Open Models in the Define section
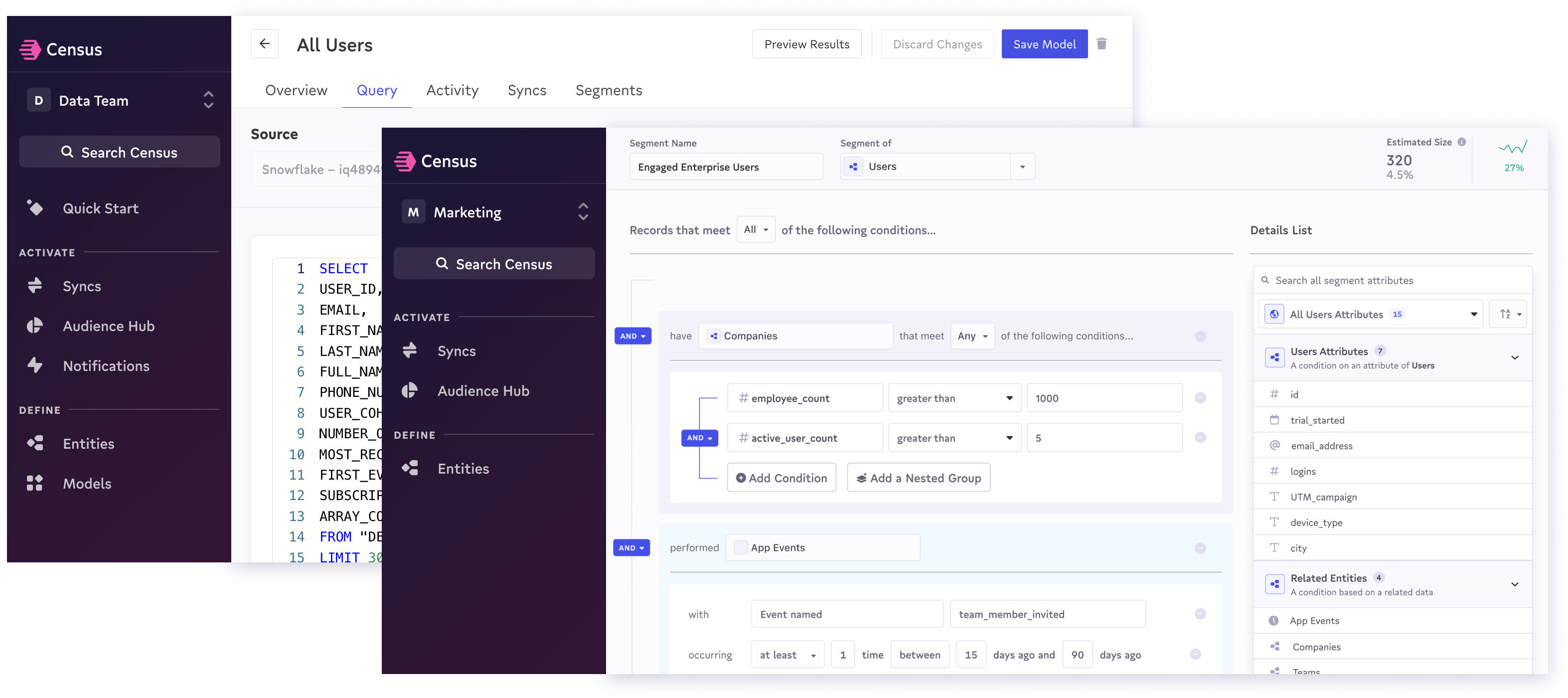 point(86,484)
